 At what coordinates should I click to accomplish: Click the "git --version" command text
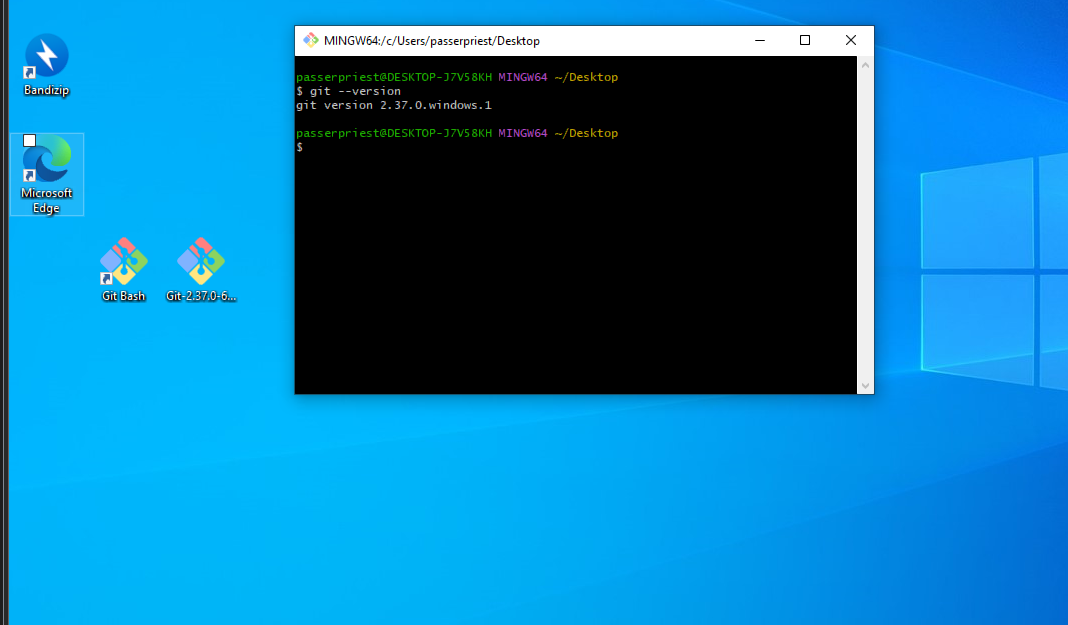pyautogui.click(x=355, y=91)
